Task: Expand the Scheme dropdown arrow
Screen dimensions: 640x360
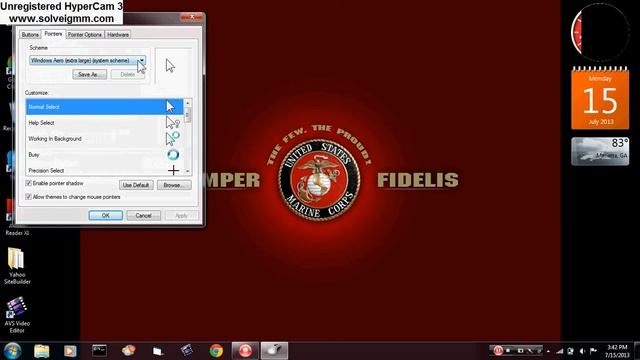Action: point(142,60)
